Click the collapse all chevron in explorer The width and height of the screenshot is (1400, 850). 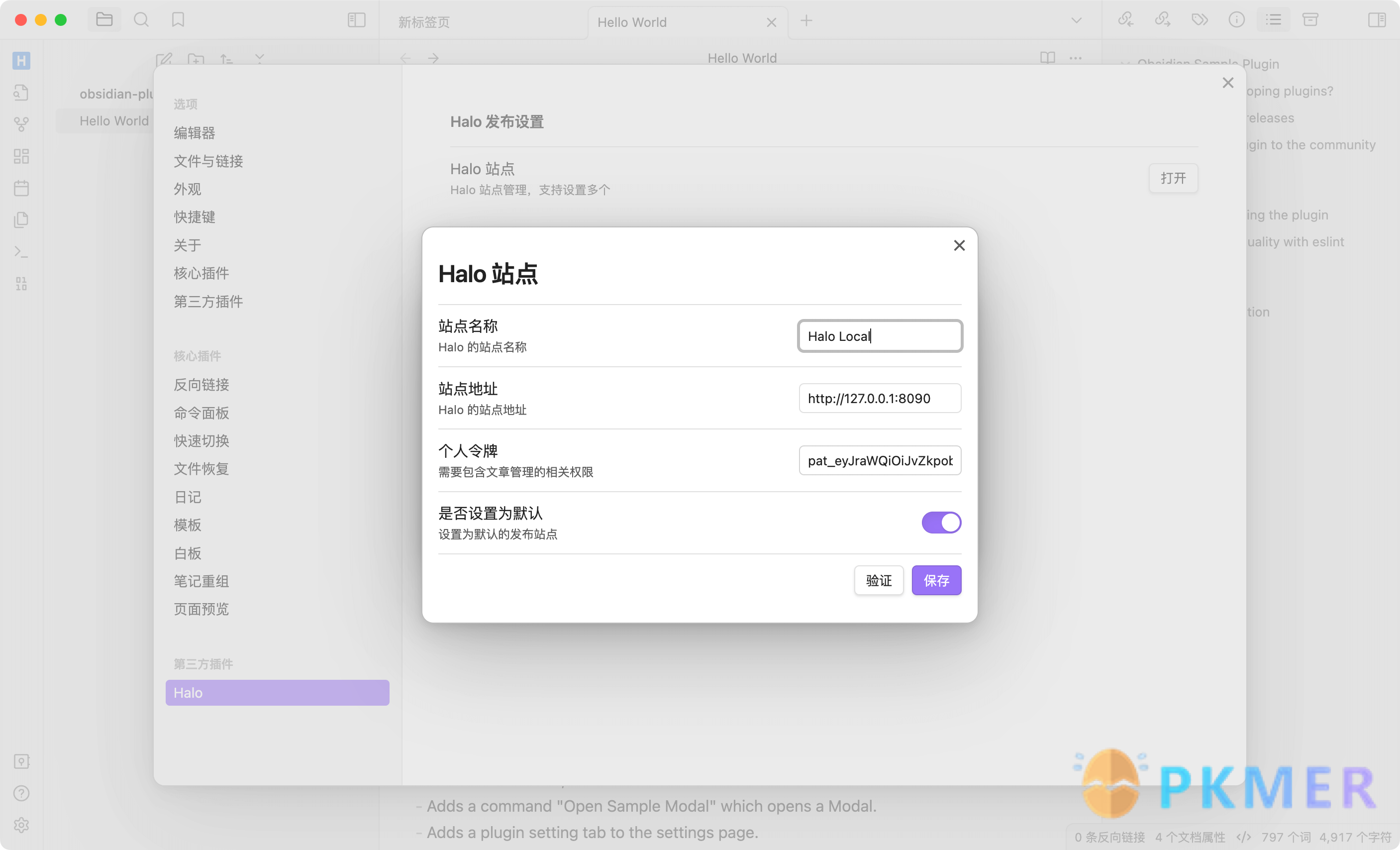click(260, 59)
